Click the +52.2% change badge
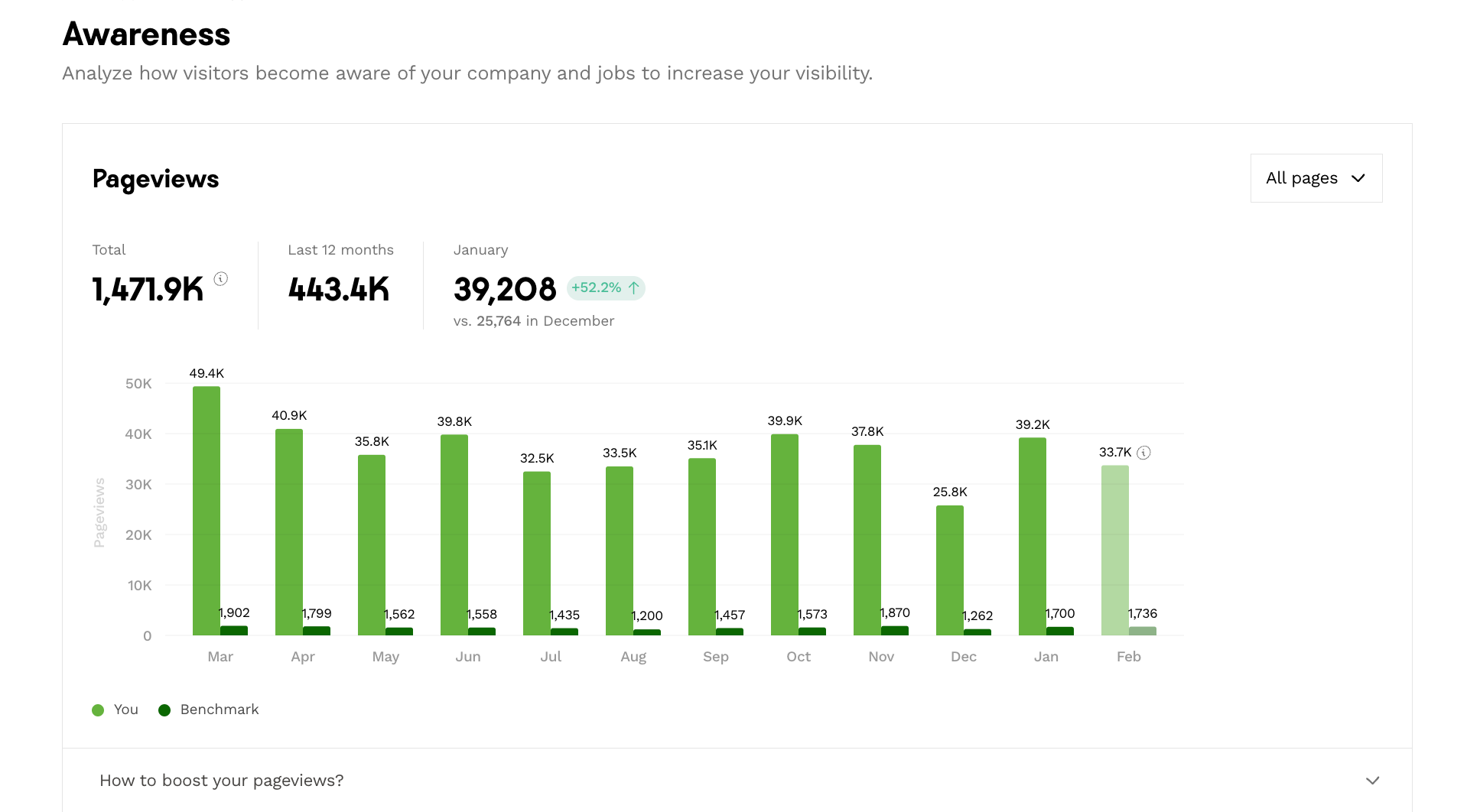The image size is (1467, 812). click(605, 288)
